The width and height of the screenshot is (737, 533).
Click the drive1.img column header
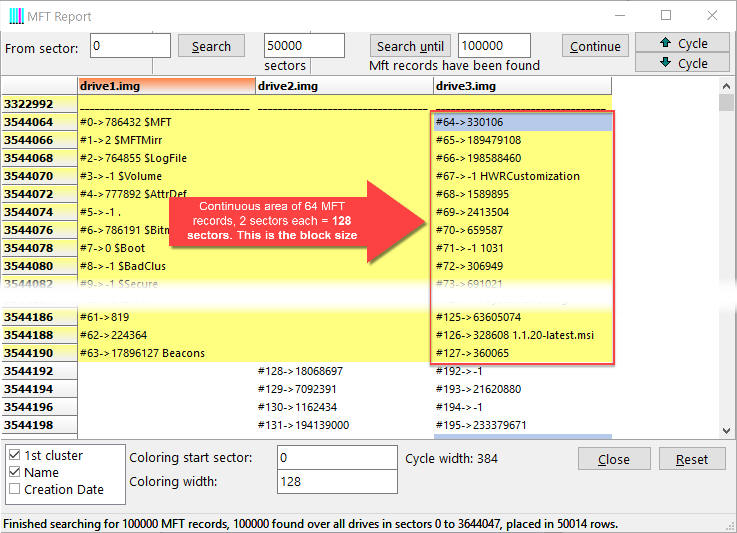[x=167, y=86]
